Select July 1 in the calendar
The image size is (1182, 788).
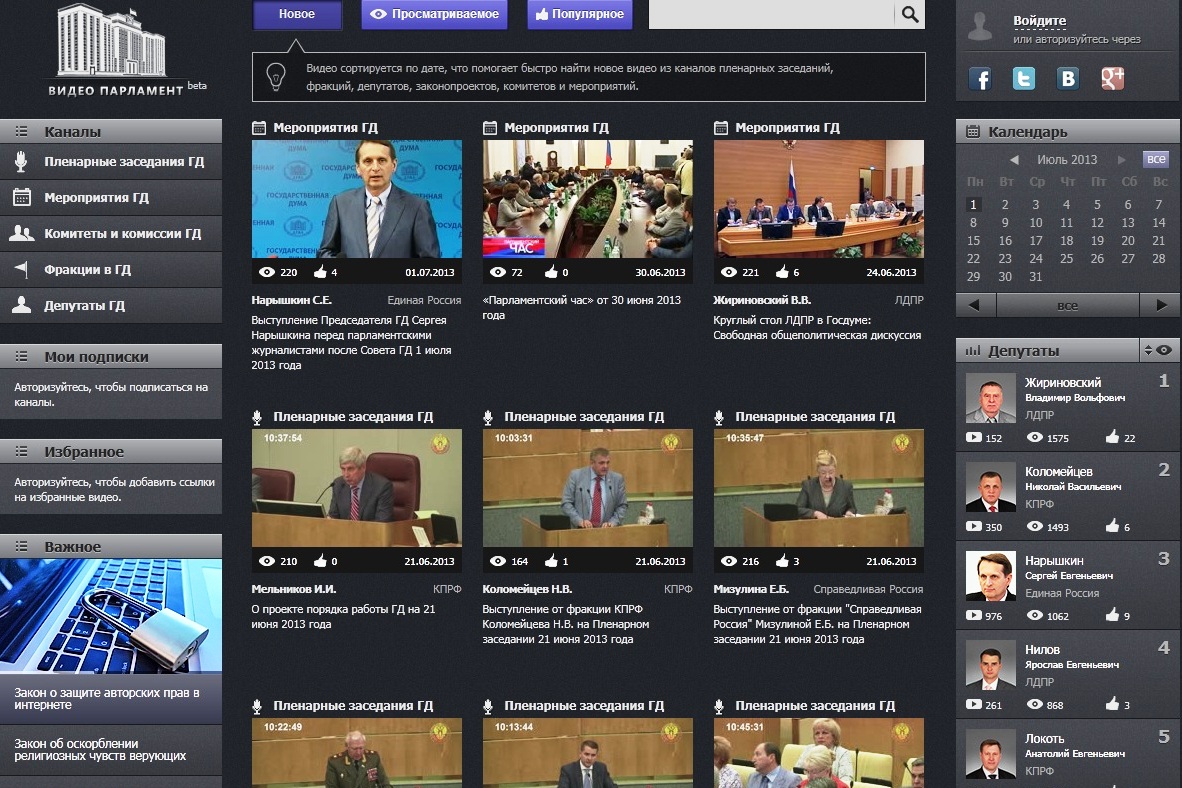pyautogui.click(x=973, y=204)
